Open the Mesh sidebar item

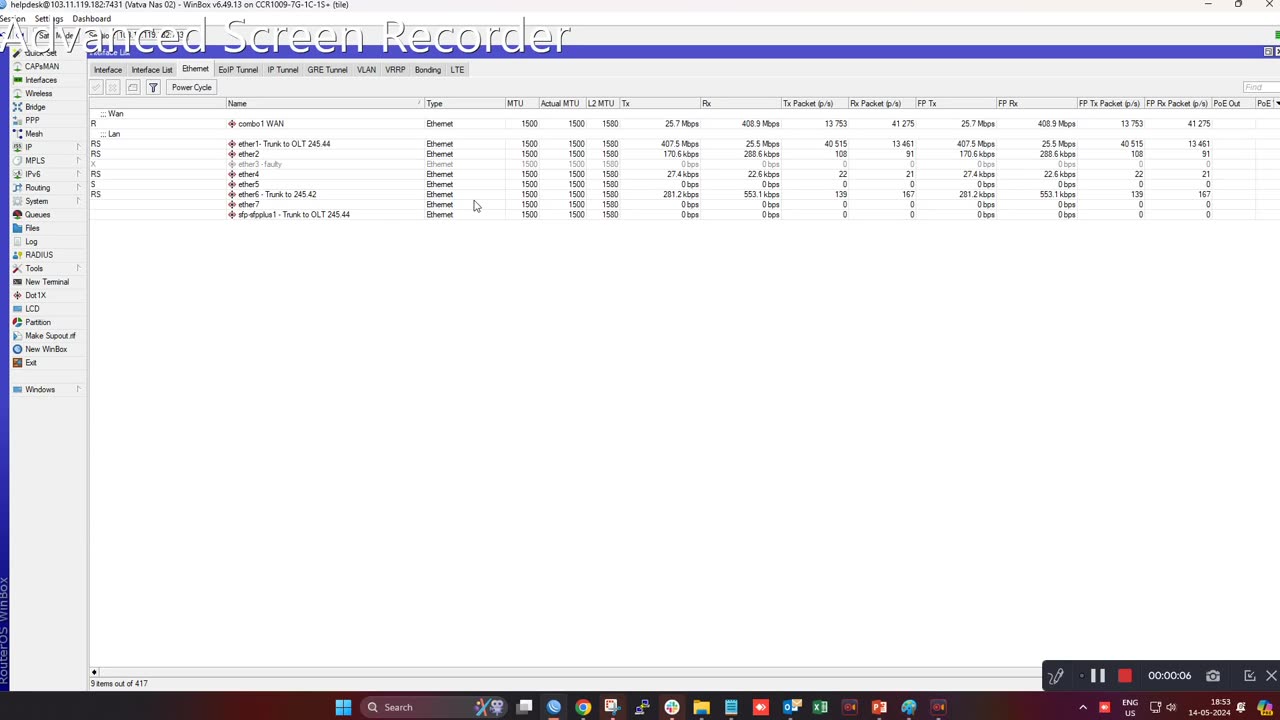click(x=33, y=134)
